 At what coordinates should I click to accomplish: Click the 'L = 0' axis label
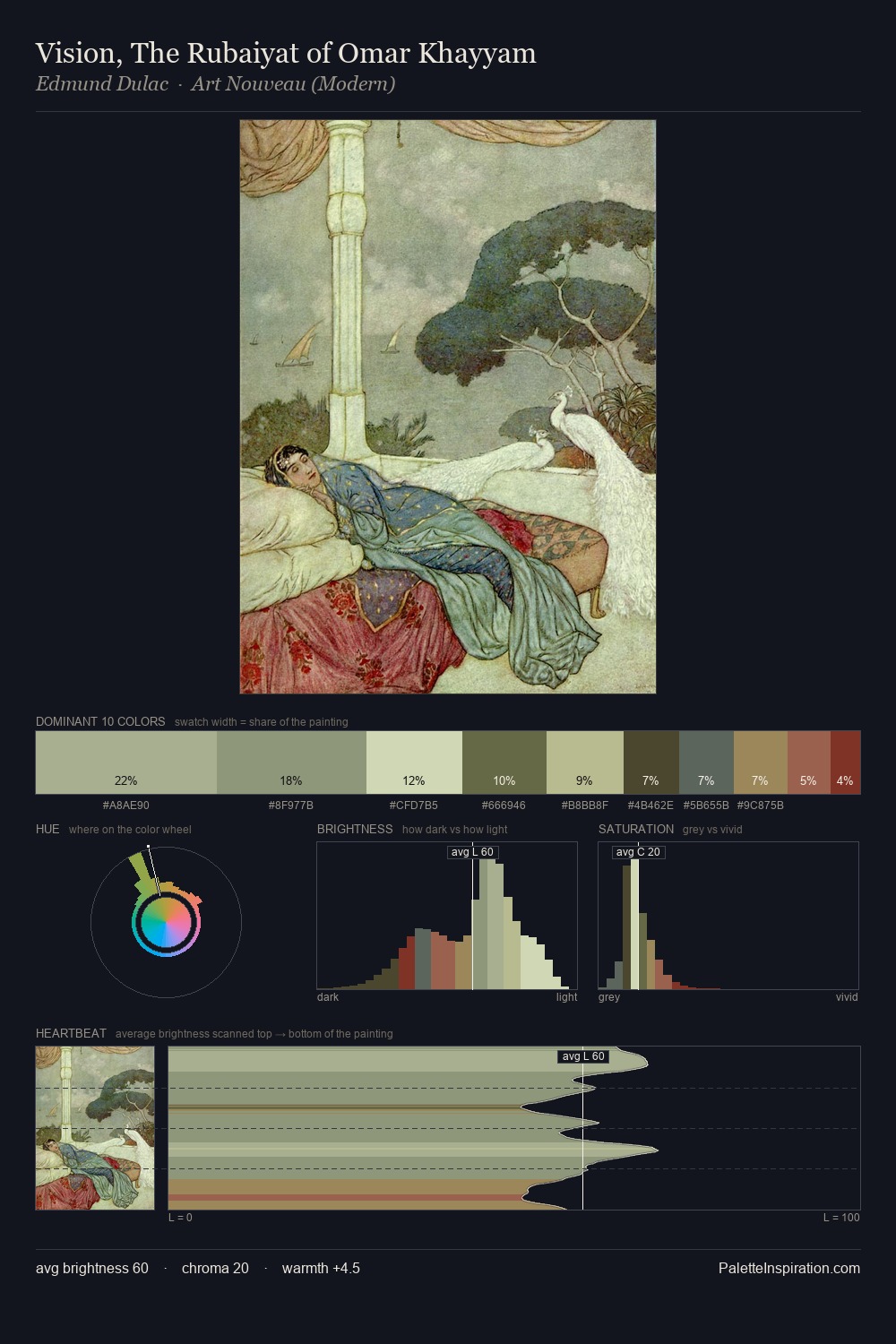pyautogui.click(x=180, y=1217)
